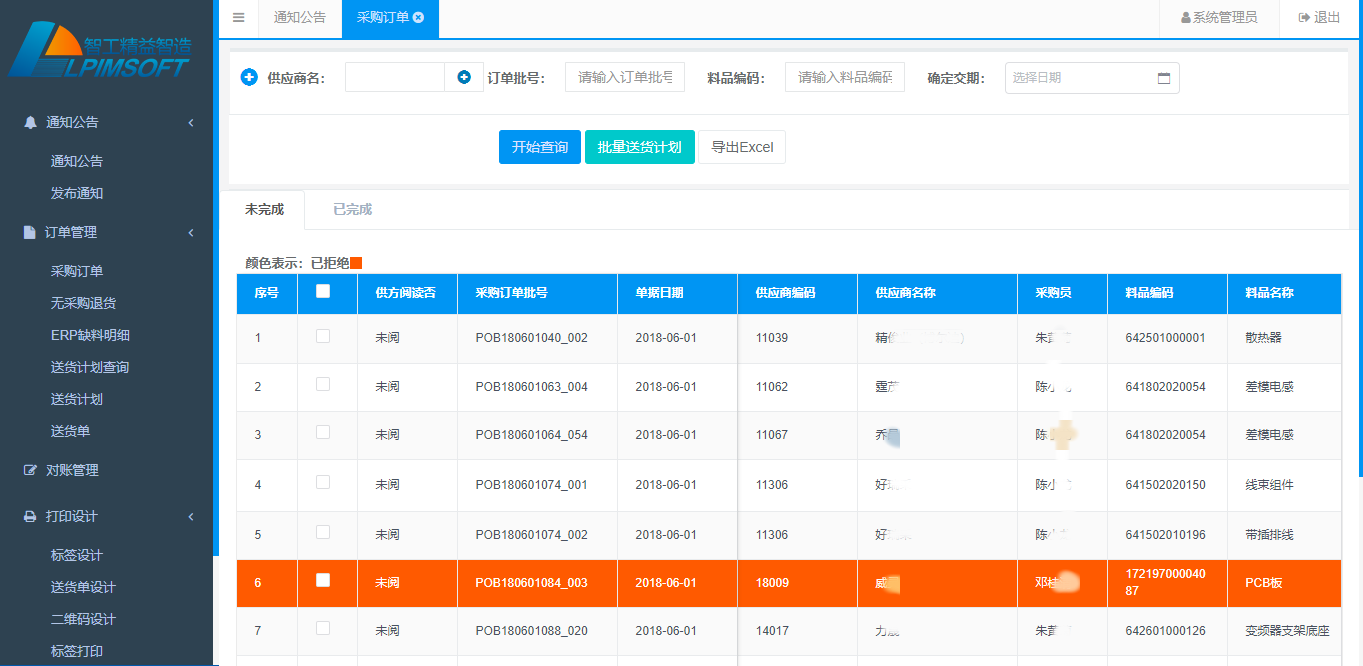The height and width of the screenshot is (666, 1363).
Task: Check the checkbox in orange row 6
Action: tap(322, 581)
